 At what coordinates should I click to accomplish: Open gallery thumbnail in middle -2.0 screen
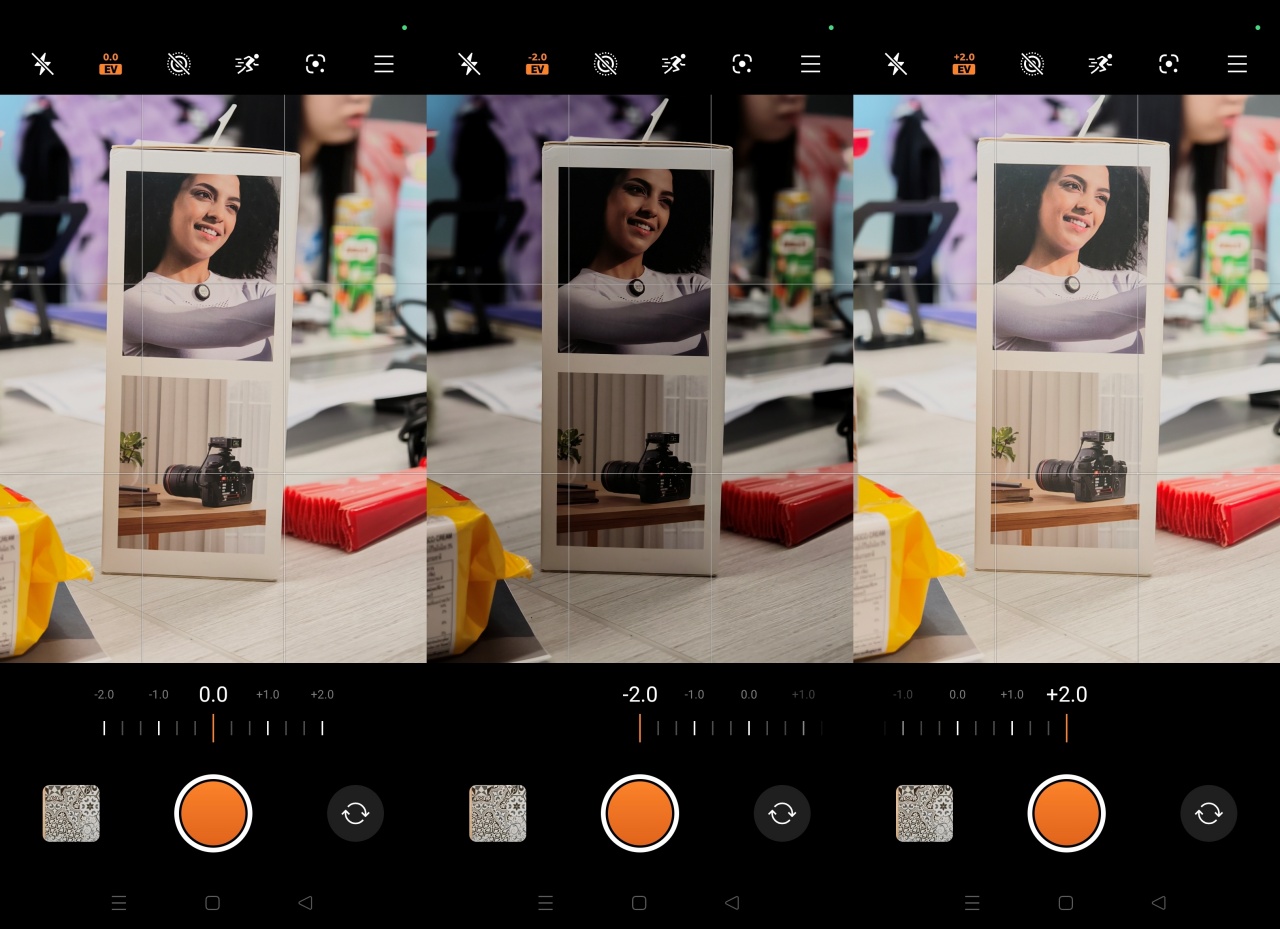click(497, 813)
